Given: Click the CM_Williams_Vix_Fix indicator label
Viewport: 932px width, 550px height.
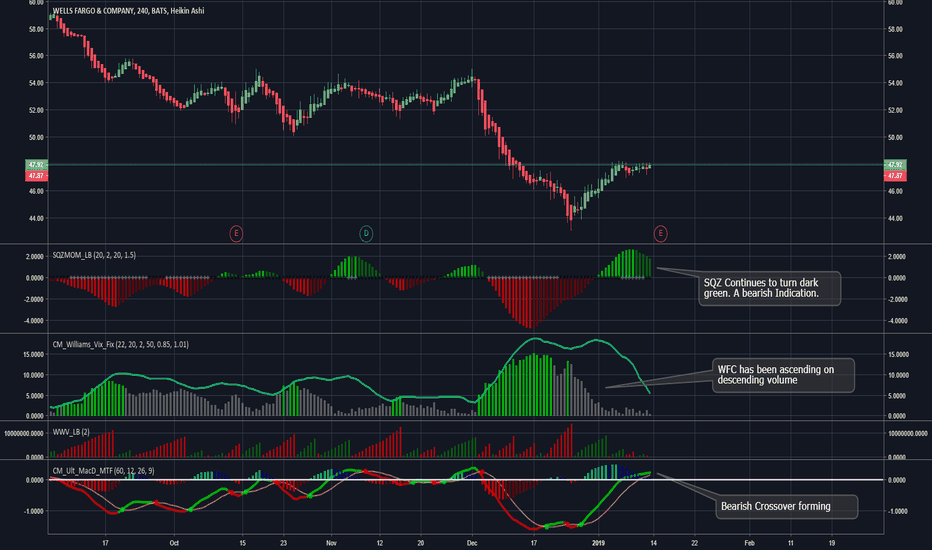Looking at the screenshot, I should tap(121, 344).
